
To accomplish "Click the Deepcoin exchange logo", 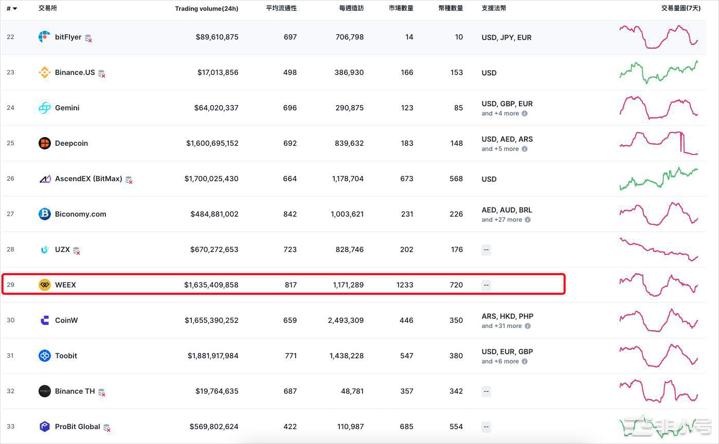I will [44, 143].
